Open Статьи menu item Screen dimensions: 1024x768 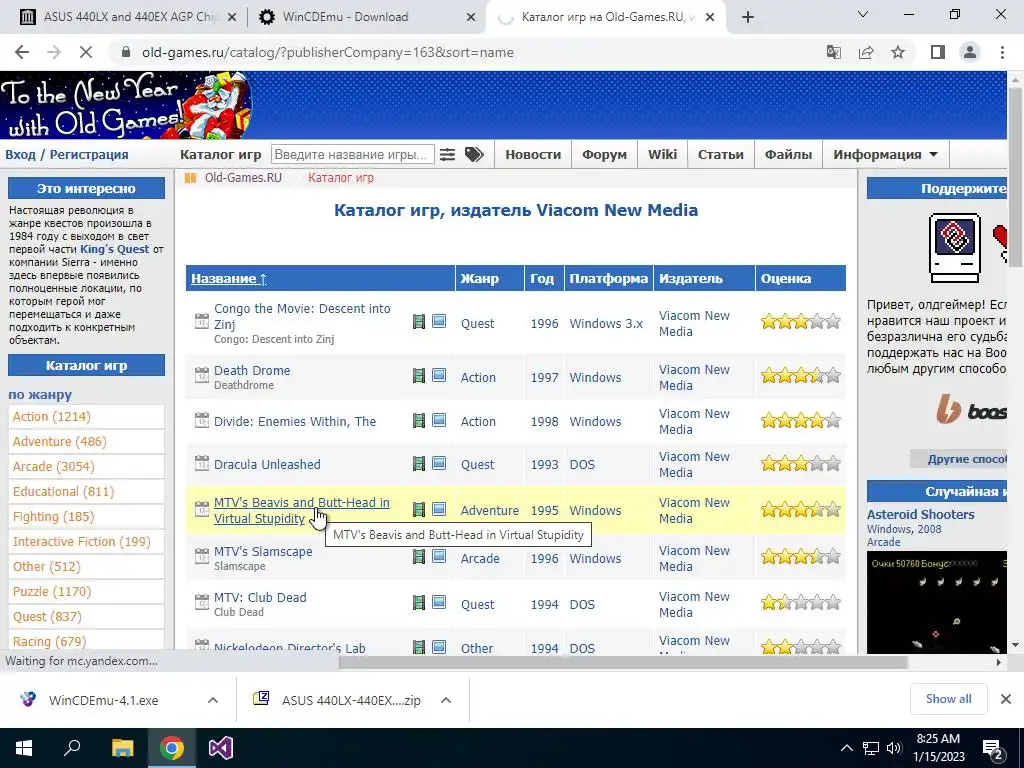coord(720,155)
